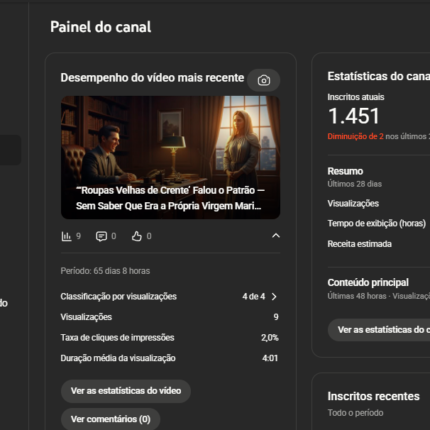Collapse video details with up chevron

(276, 236)
